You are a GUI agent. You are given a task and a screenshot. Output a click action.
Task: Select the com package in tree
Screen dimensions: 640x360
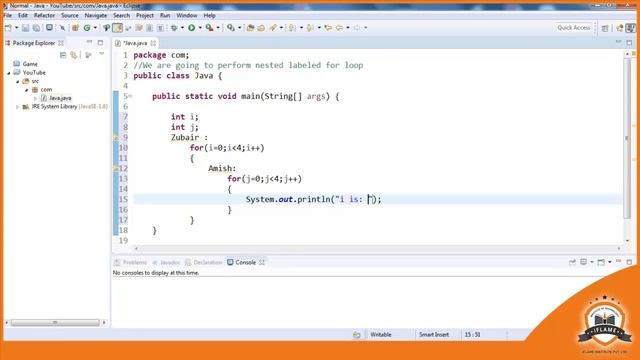click(x=42, y=90)
